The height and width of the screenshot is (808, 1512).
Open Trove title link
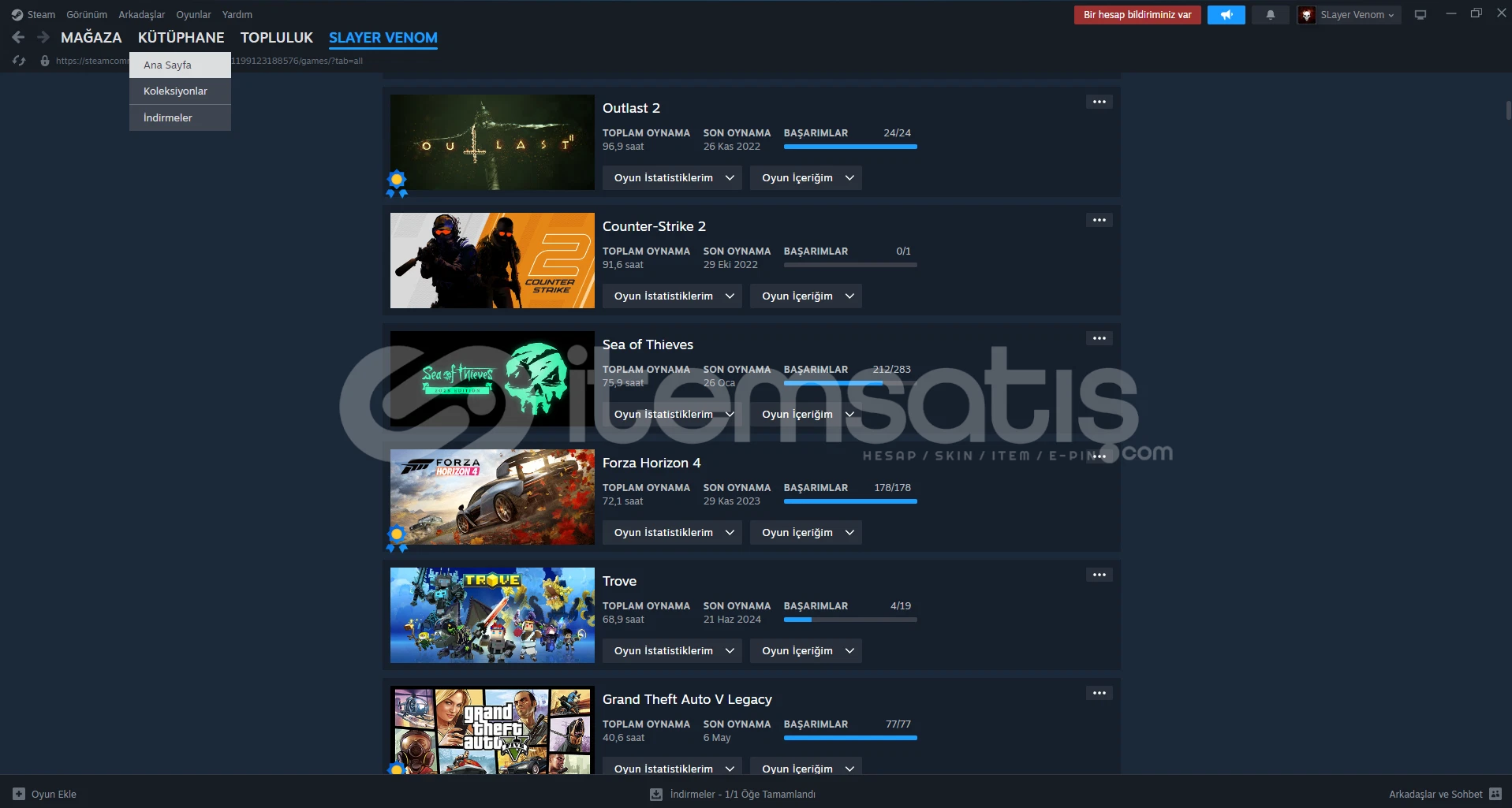(x=619, y=581)
